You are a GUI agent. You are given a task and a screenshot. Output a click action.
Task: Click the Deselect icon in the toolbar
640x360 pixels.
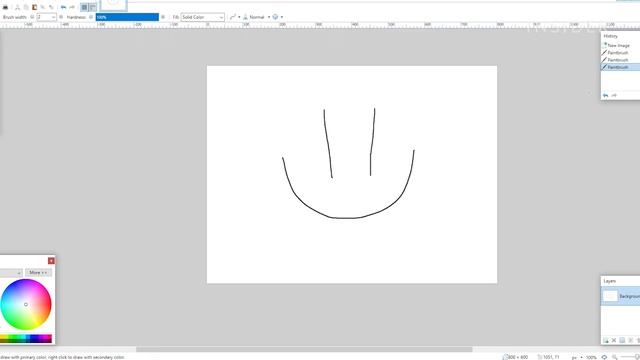click(51, 7)
